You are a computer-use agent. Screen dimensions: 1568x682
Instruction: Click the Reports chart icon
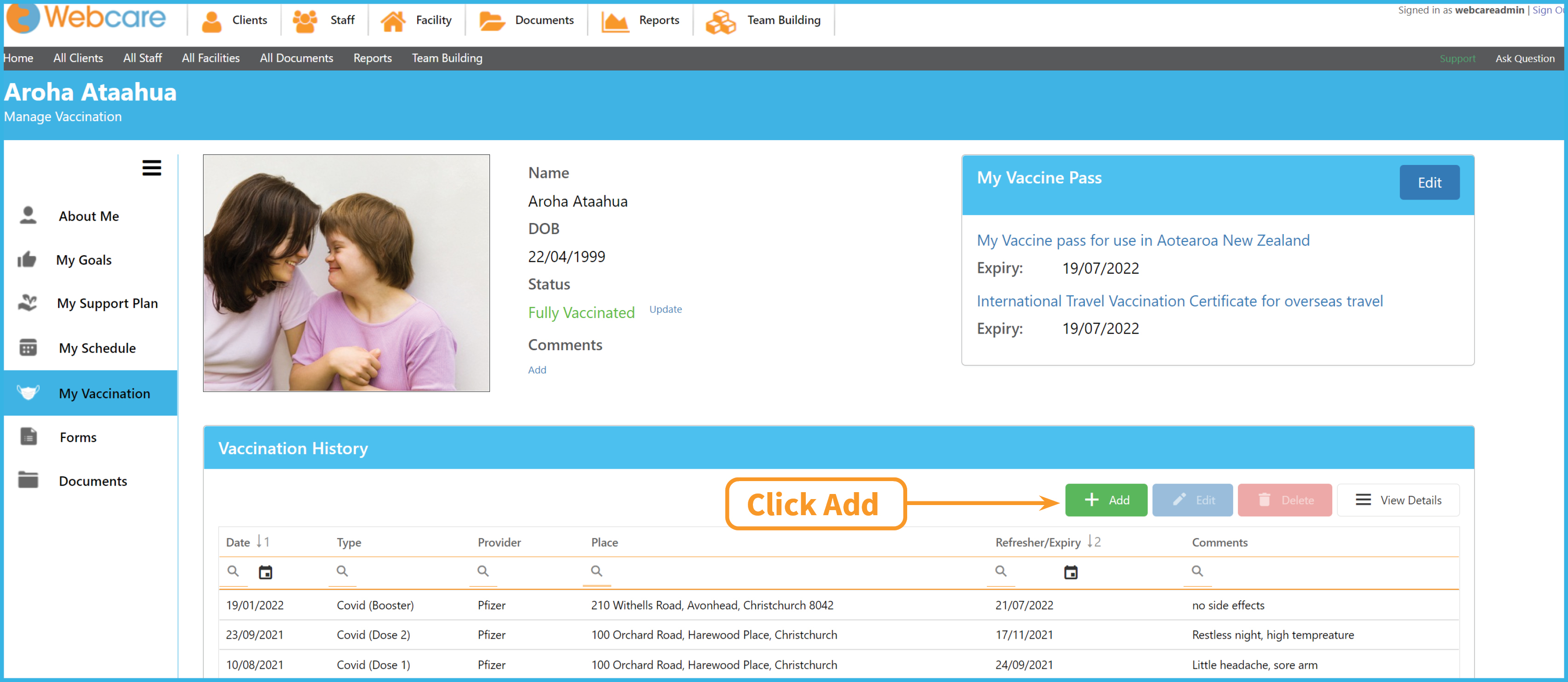point(615,21)
